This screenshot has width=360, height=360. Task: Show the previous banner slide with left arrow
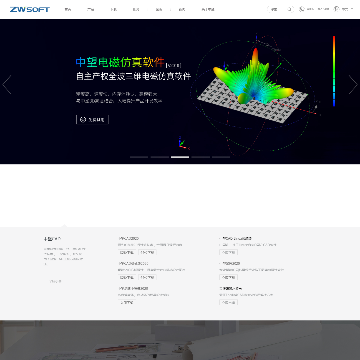pos(7,85)
